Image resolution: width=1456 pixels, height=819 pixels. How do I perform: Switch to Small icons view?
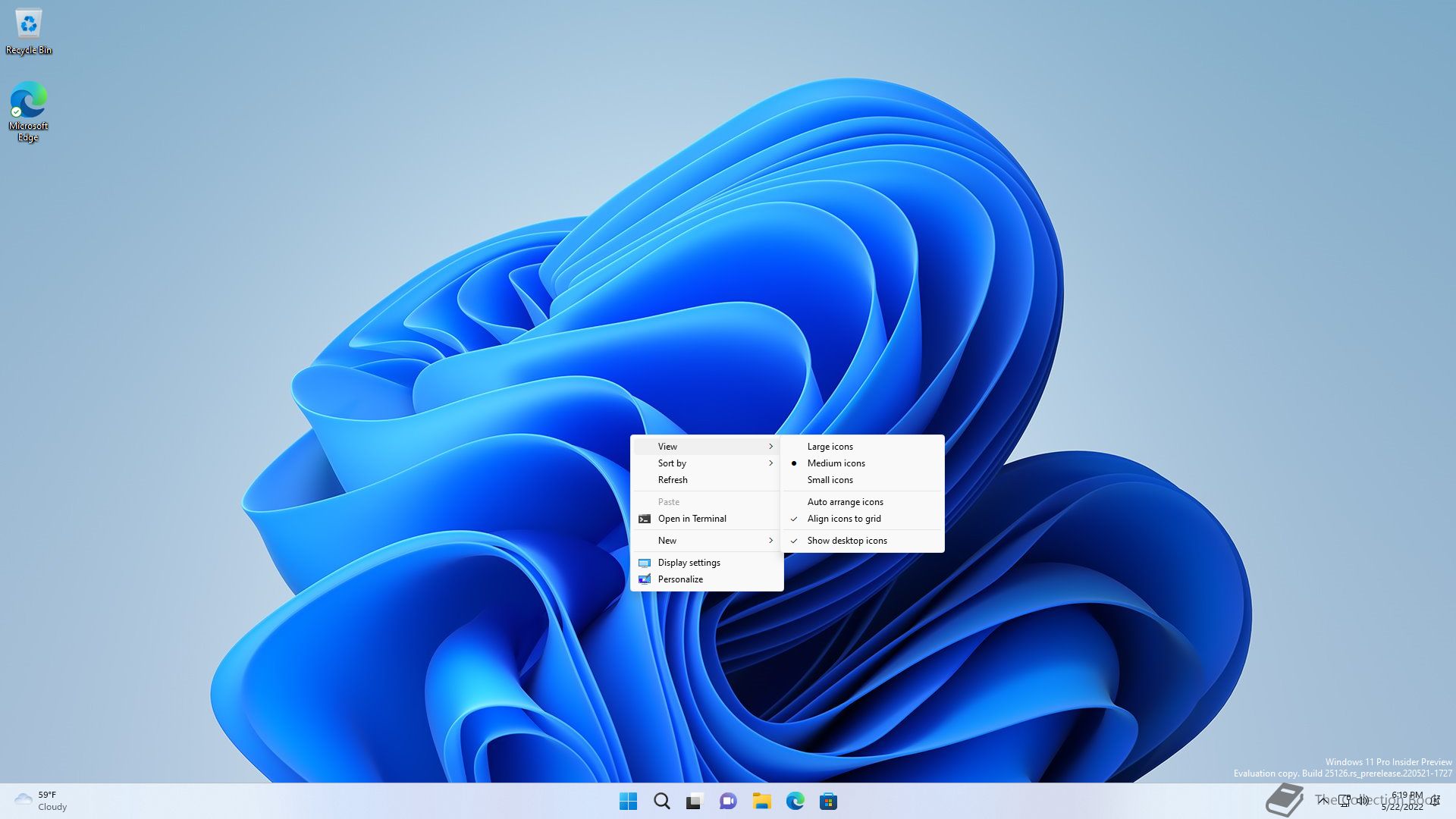point(863,480)
